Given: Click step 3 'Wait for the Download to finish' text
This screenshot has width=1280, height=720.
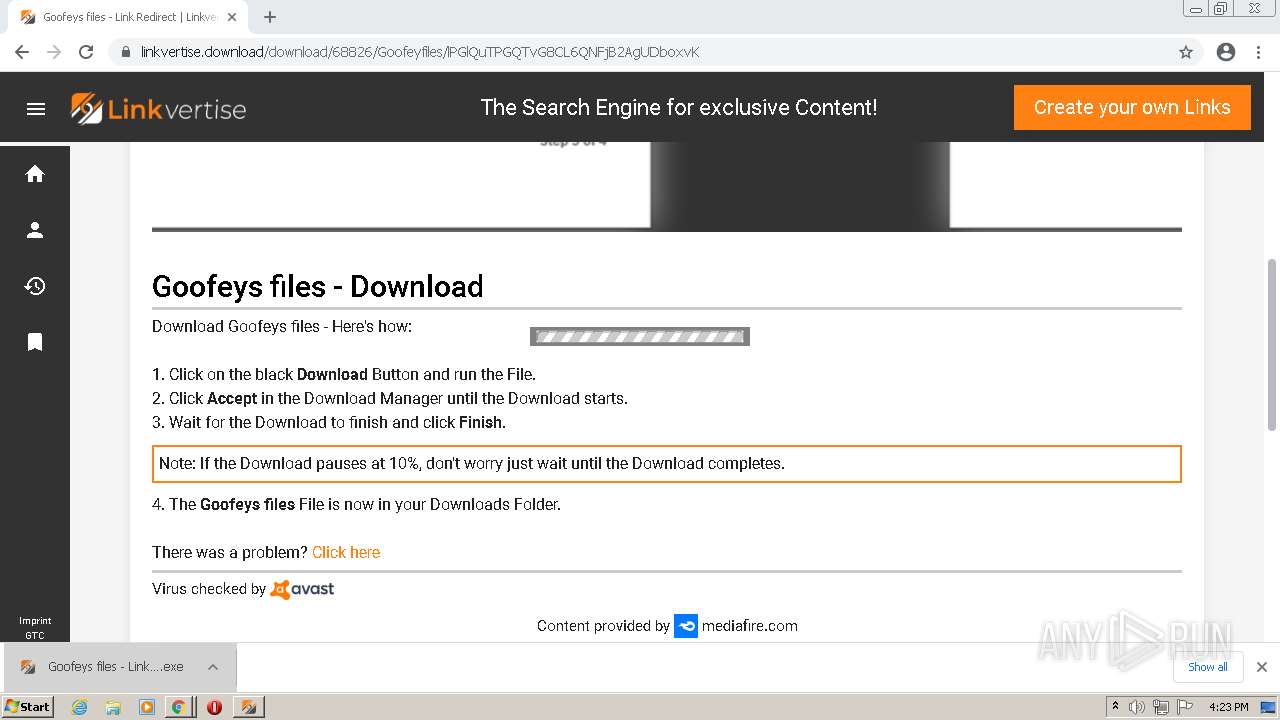Looking at the screenshot, I should 329,423.
